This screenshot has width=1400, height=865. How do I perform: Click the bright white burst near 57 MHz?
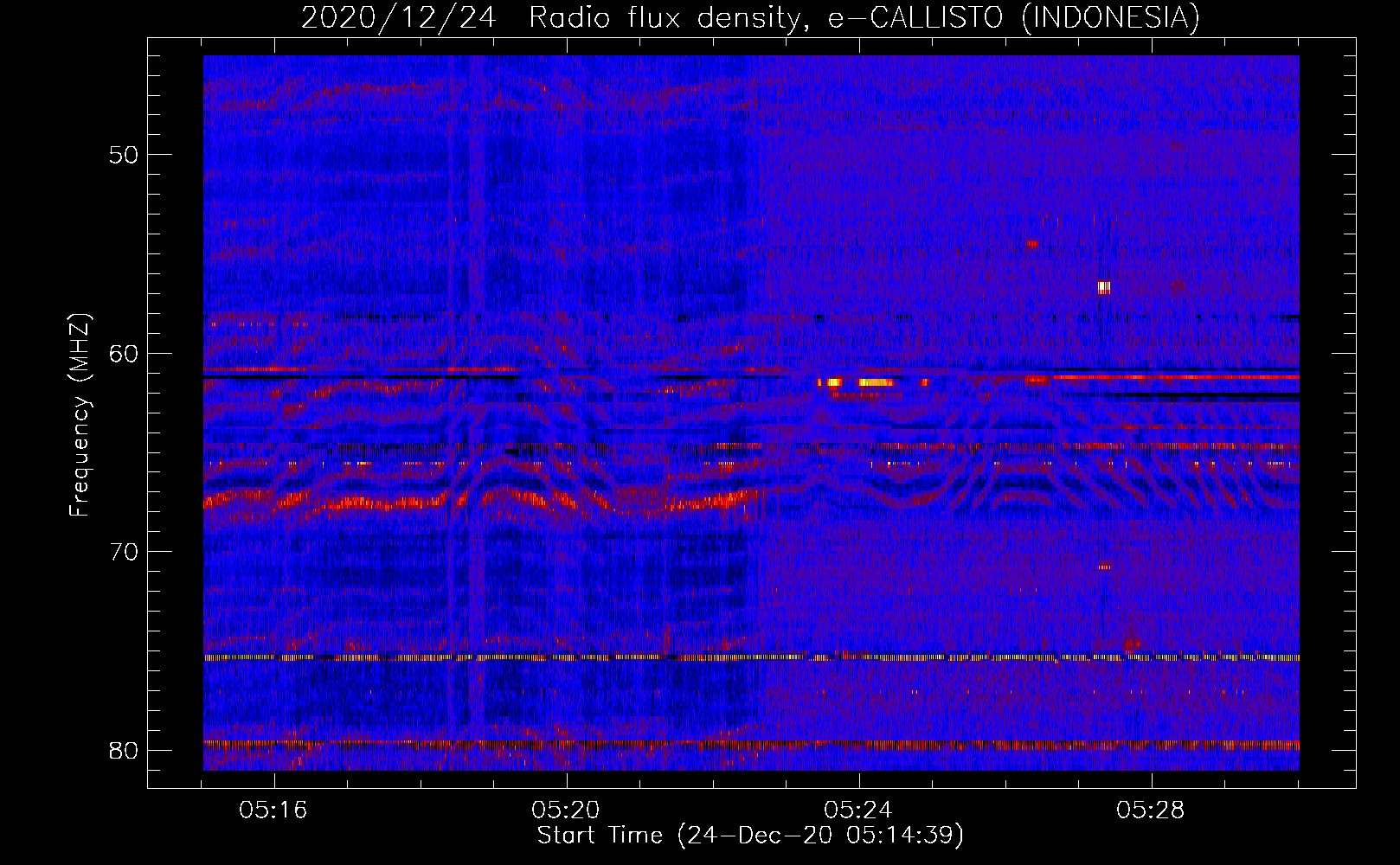[1103, 287]
